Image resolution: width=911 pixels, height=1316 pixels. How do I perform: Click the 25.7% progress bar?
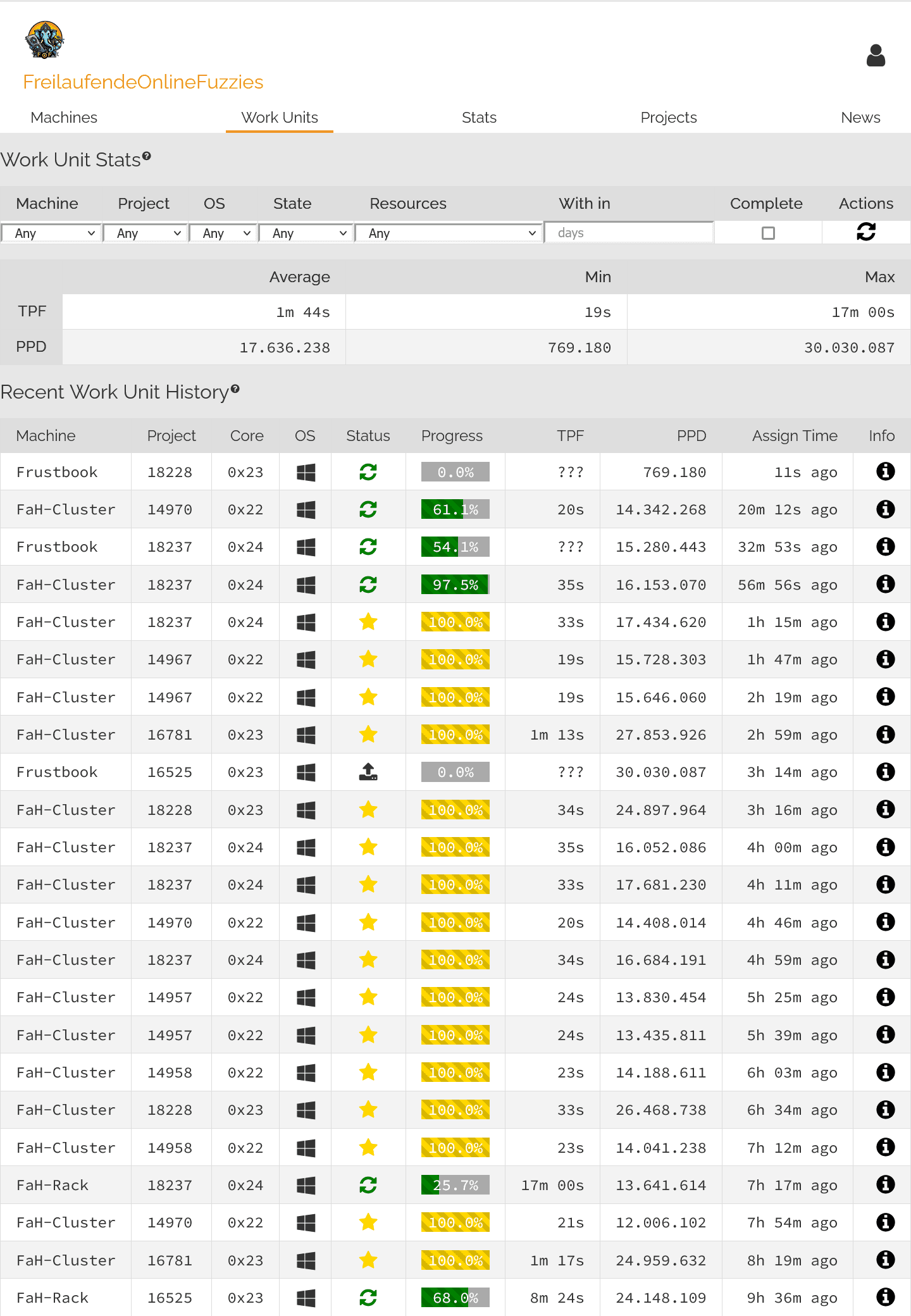coord(455,1185)
